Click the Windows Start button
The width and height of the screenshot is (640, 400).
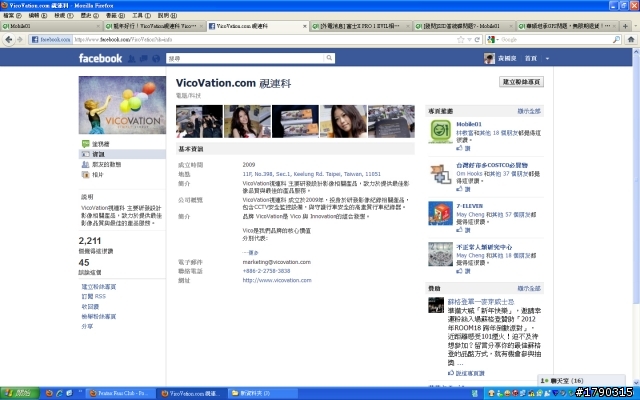[x=19, y=393]
